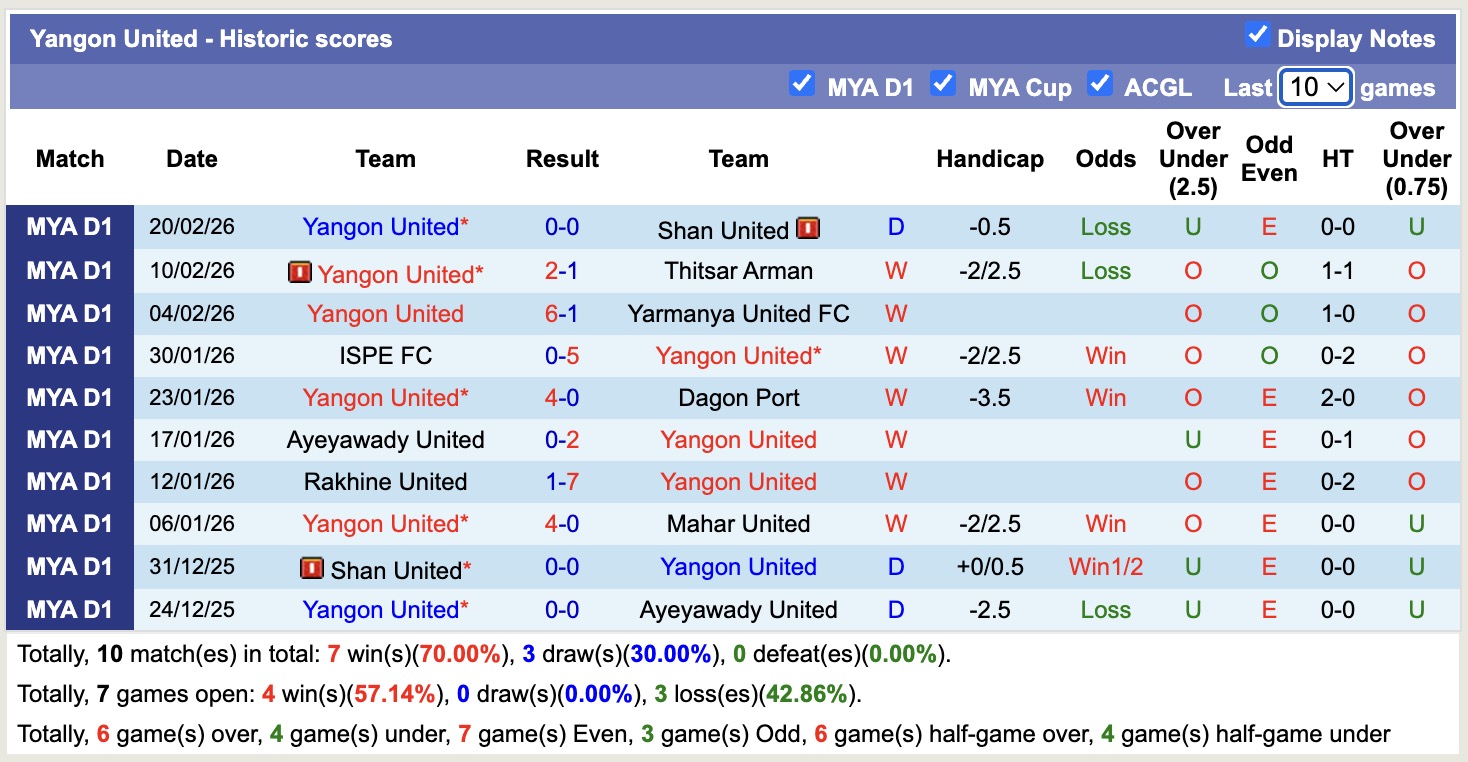This screenshot has width=1468, height=762.
Task: Select the Handicap column header
Action: pos(989,158)
